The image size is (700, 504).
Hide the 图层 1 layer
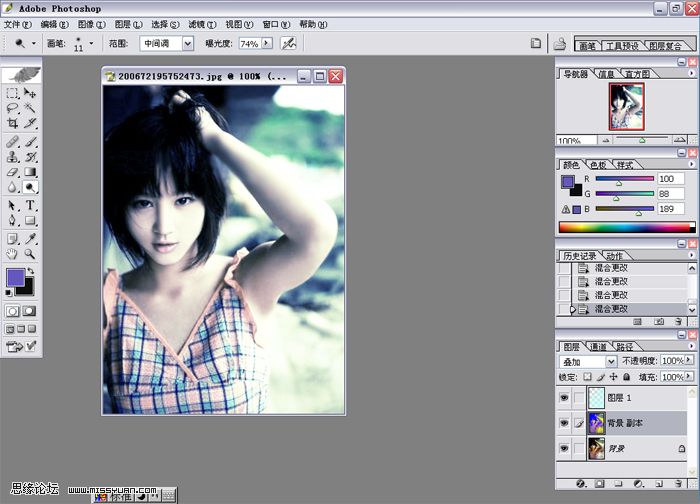point(564,397)
